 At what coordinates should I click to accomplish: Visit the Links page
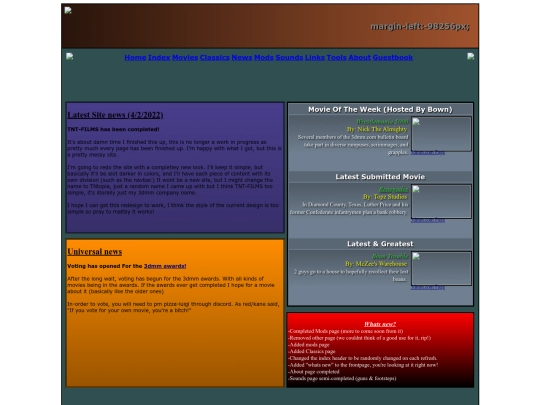click(x=315, y=58)
